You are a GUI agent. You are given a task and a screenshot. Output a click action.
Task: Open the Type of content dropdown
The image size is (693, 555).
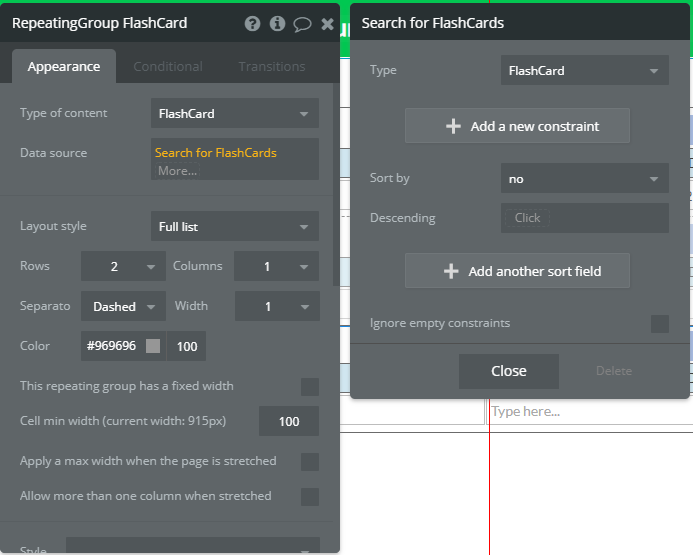pos(235,114)
